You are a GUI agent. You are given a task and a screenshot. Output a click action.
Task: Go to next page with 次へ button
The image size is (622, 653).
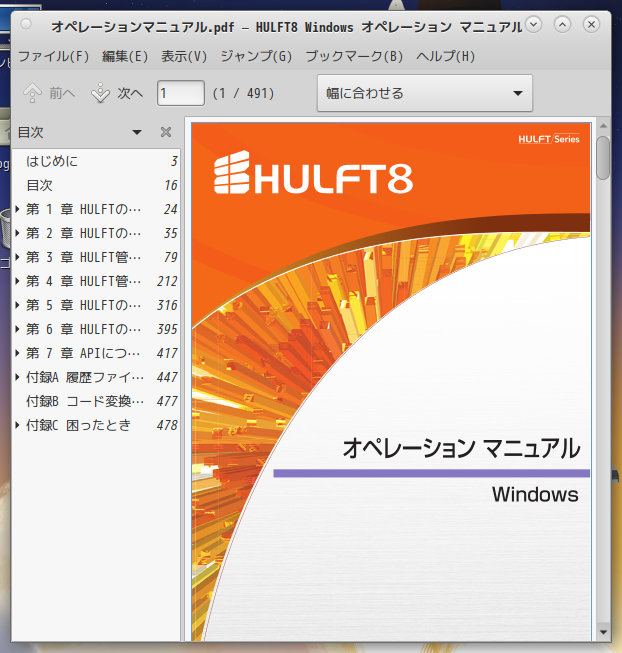pos(117,93)
